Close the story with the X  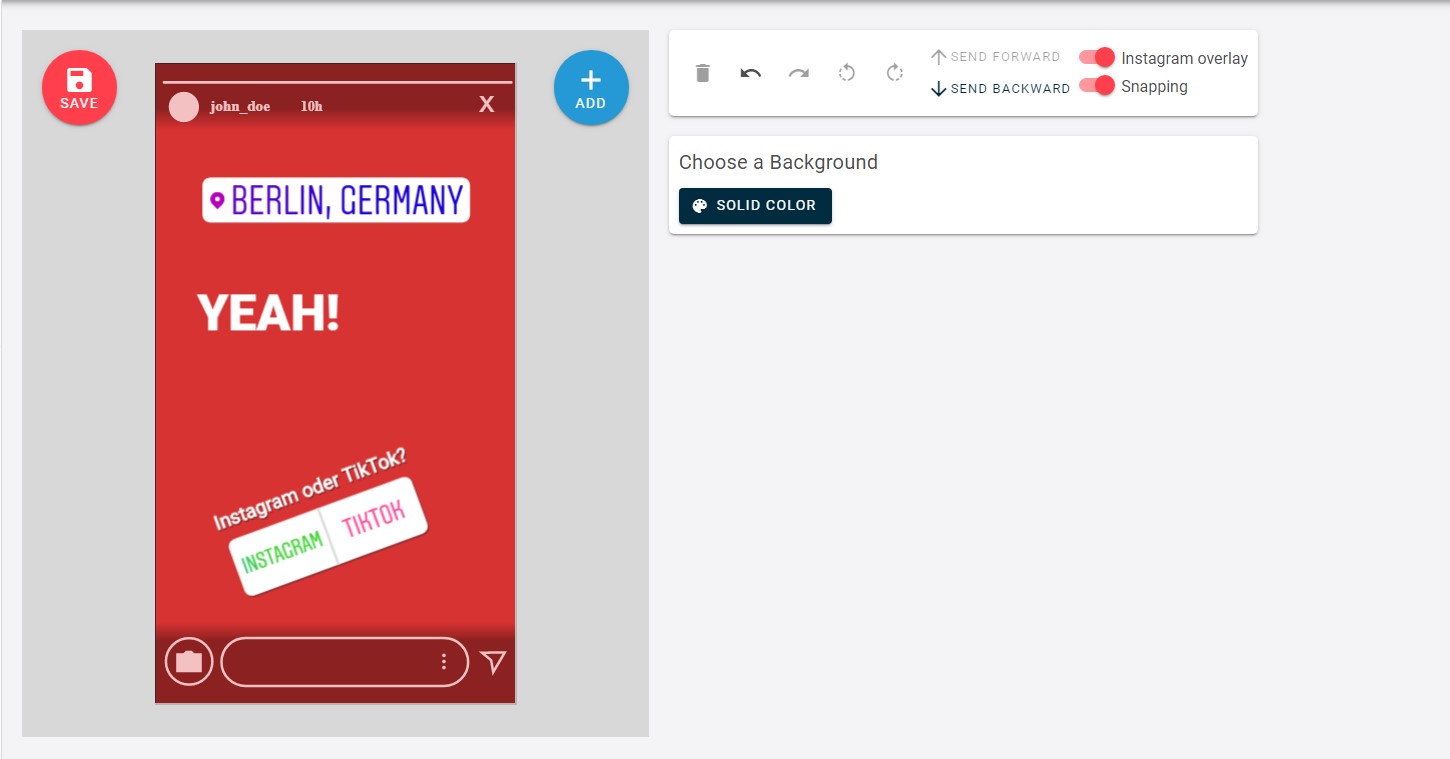(486, 103)
